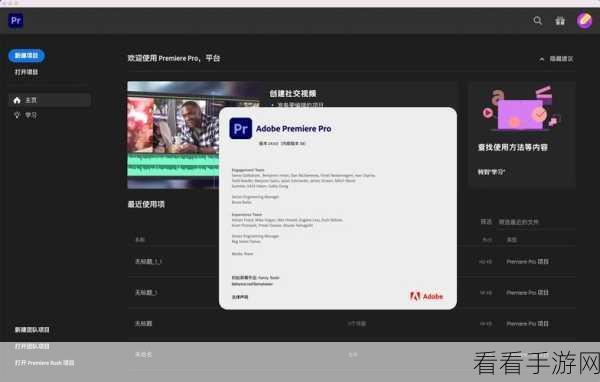This screenshot has height=382, width=600.
Task: Open the 创建社交视频 video thumbnail
Action: [x=173, y=135]
